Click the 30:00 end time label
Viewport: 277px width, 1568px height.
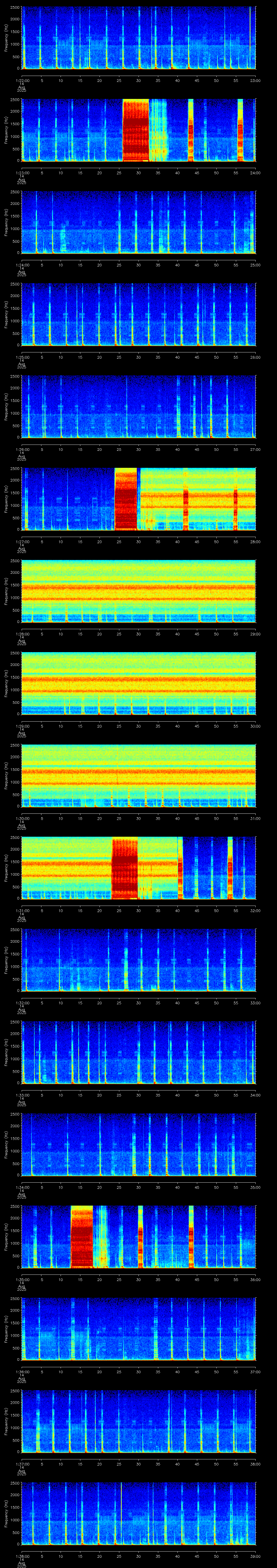tap(255, 726)
